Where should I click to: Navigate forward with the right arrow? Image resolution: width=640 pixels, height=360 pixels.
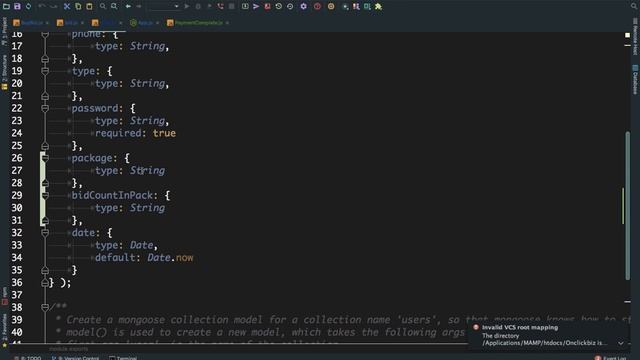coord(139,6)
